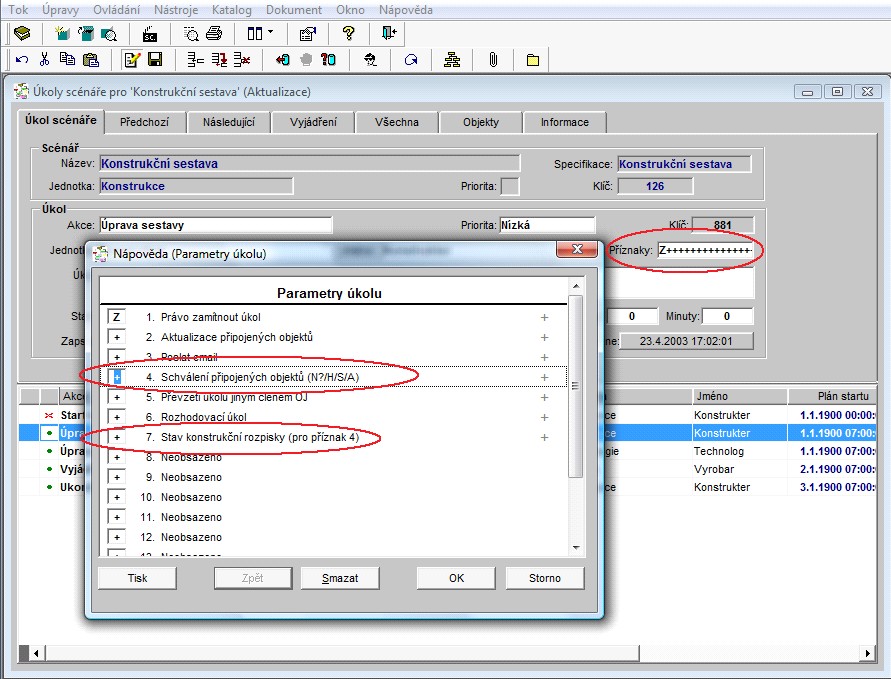Click the new object cube with sparkle icon
This screenshot has height=679, width=891.
click(x=62, y=34)
